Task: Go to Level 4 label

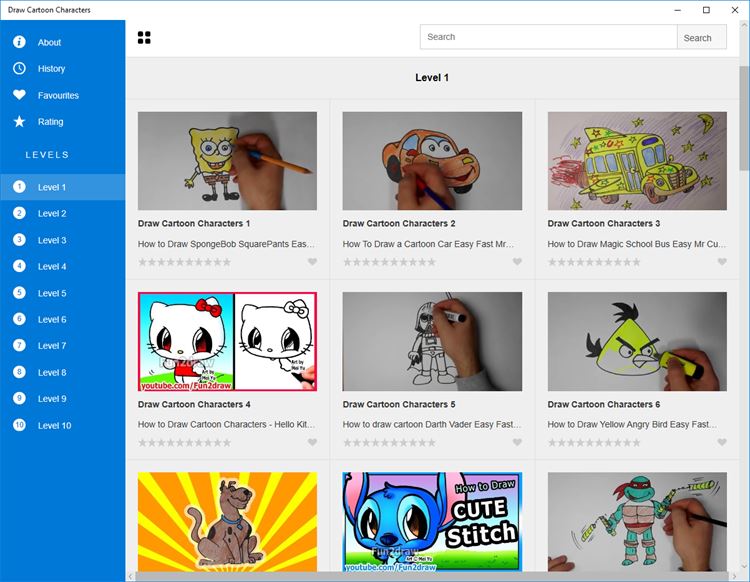Action: [x=52, y=266]
